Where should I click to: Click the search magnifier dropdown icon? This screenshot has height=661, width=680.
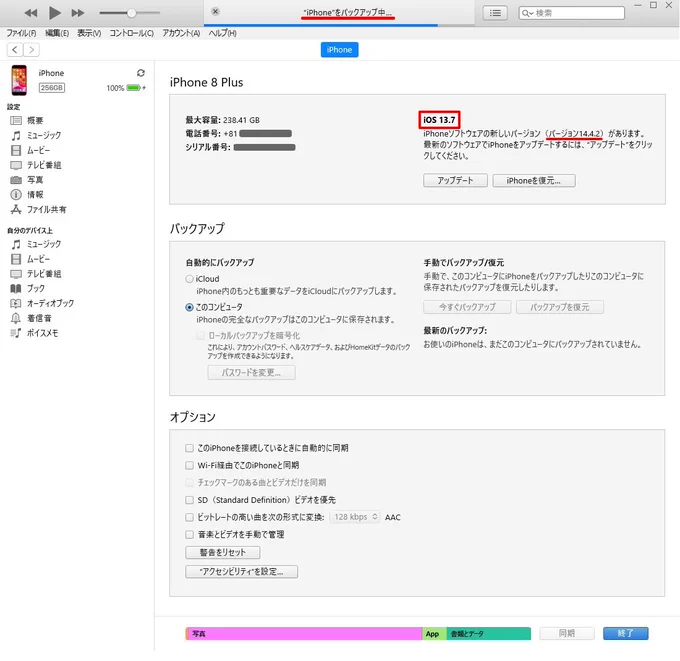[x=527, y=13]
